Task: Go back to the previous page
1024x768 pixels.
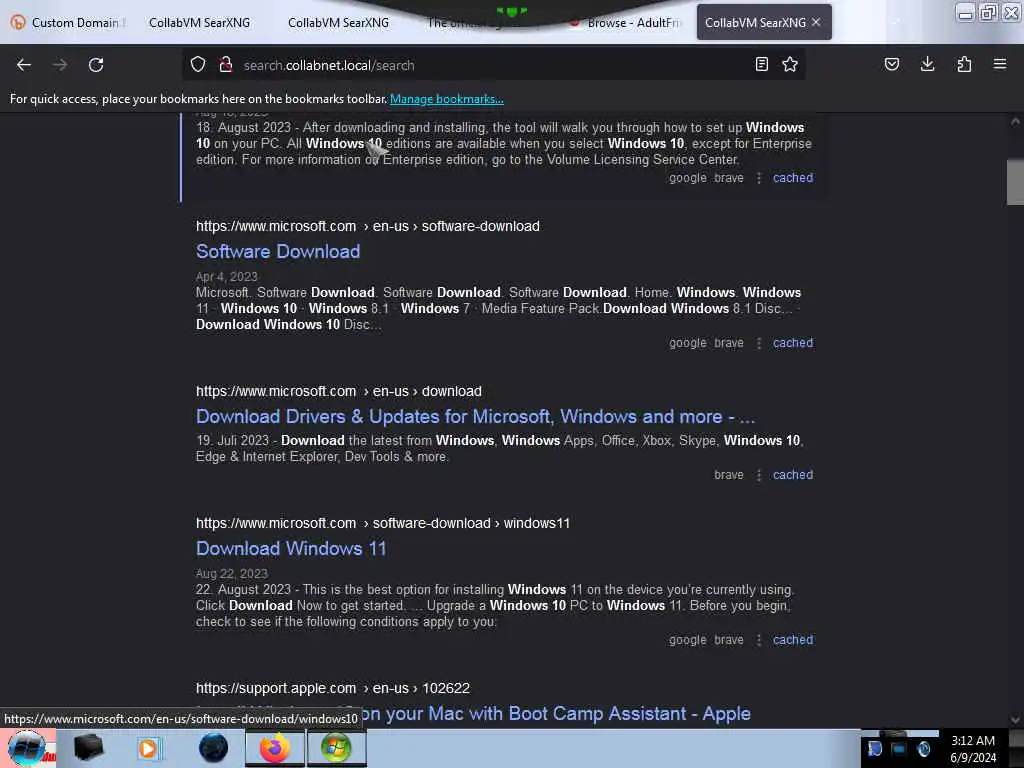Action: 24,65
